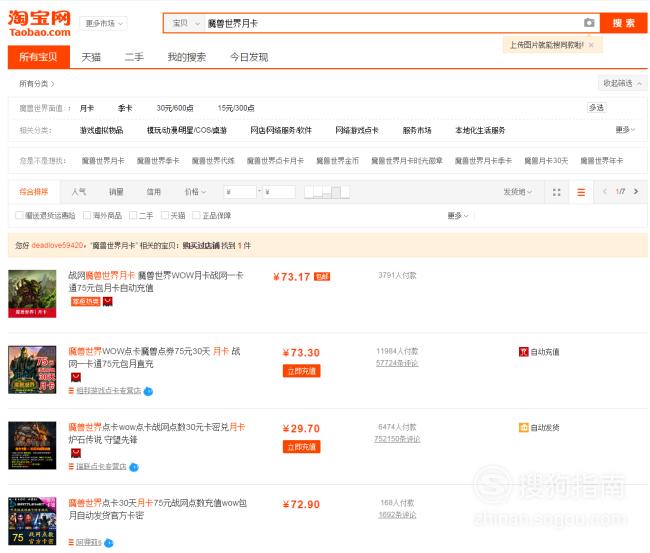Image resolution: width=650 pixels, height=553 pixels.
Task: Open the 更多市场 dropdown
Action: point(104,23)
